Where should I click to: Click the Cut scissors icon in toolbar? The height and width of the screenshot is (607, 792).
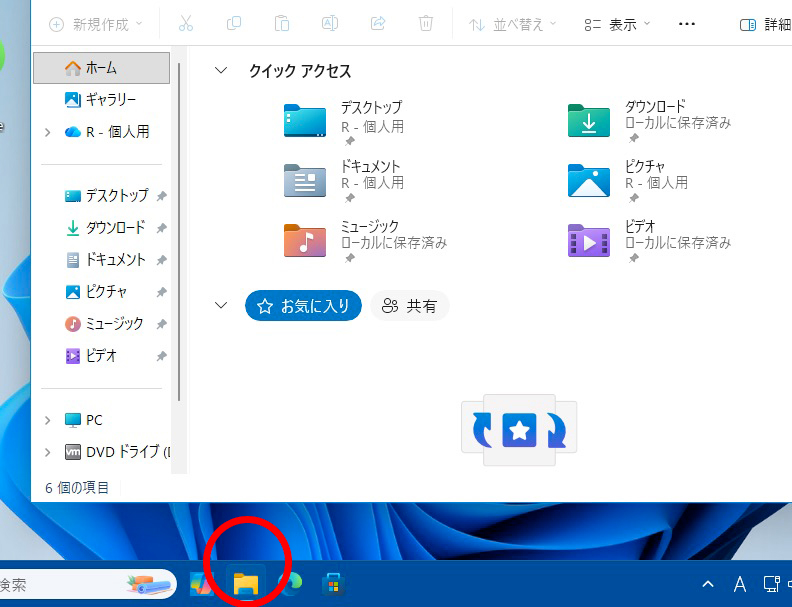(x=186, y=24)
